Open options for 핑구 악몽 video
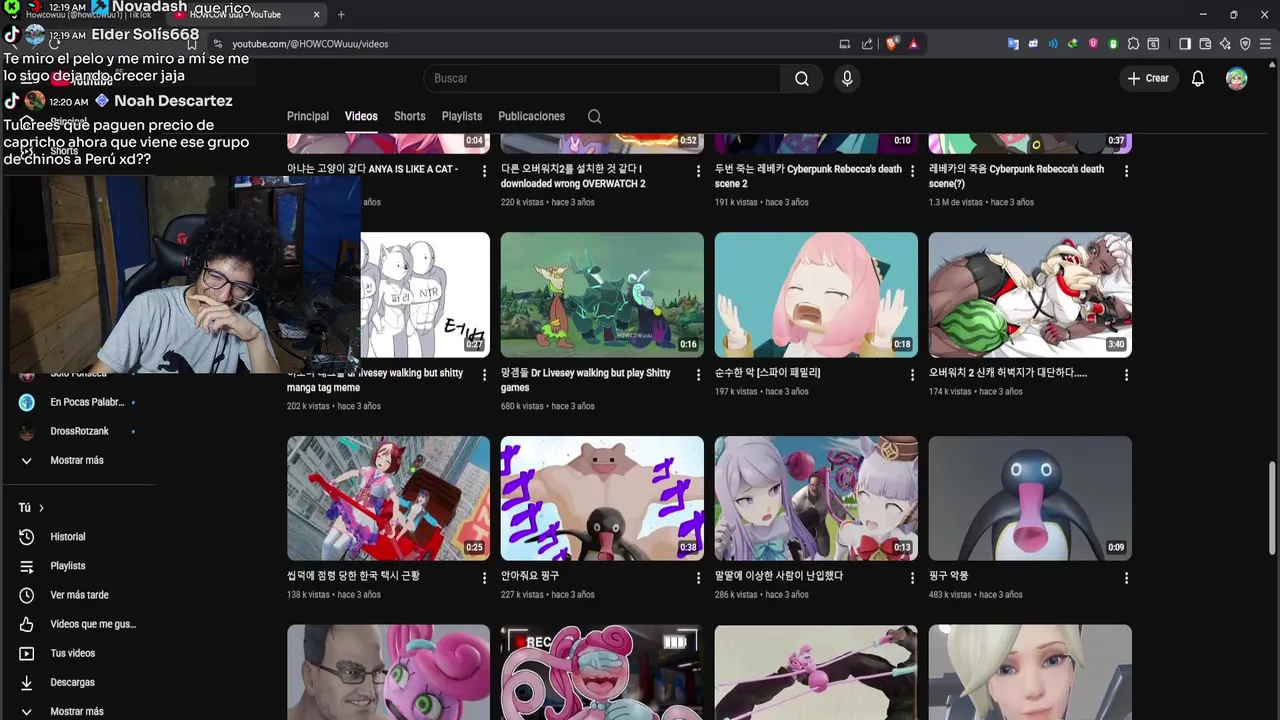This screenshot has width=1280, height=720. point(1126,578)
